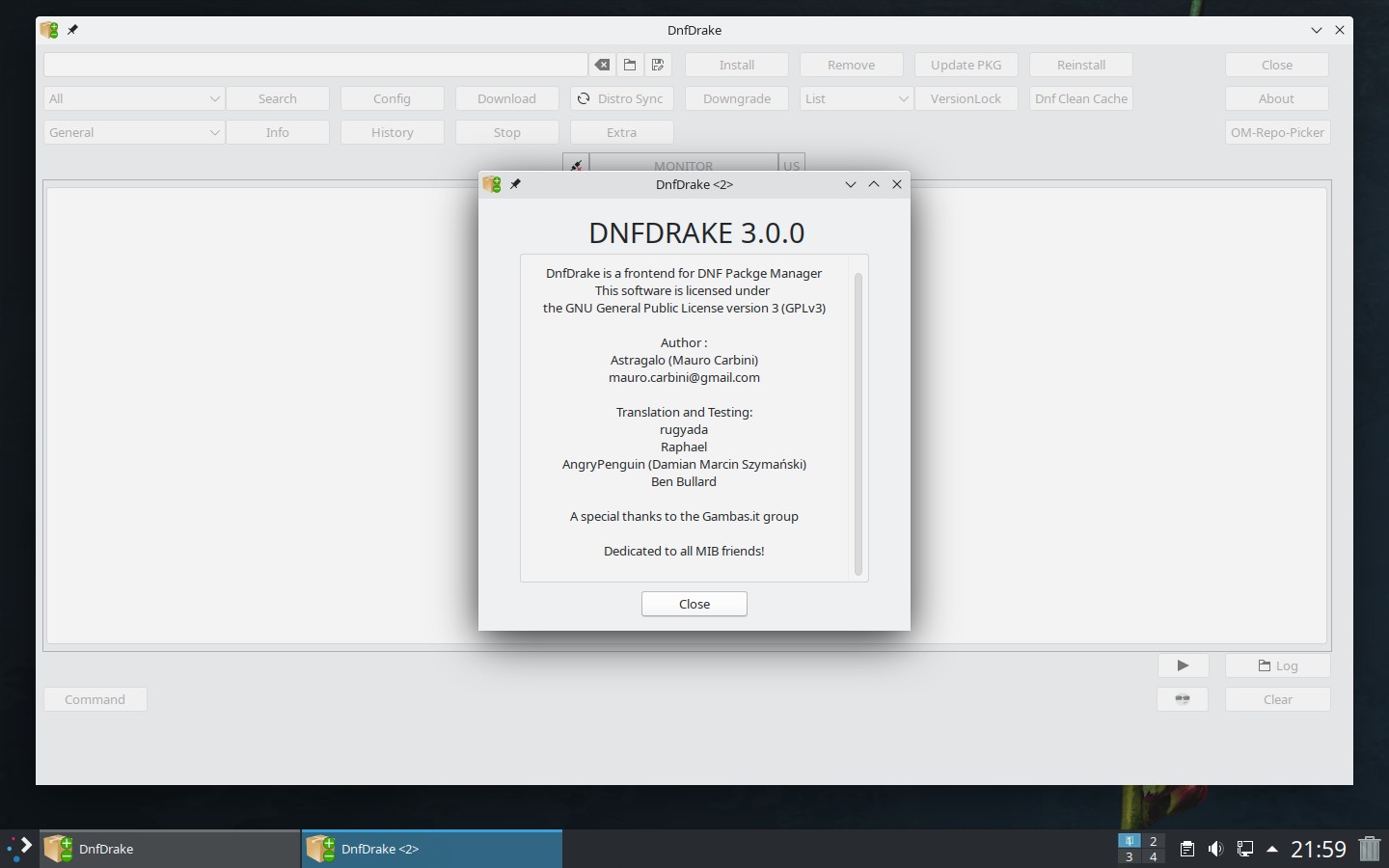Click the network plug icon left of MONITOR
The width and height of the screenshot is (1389, 868).
576,165
